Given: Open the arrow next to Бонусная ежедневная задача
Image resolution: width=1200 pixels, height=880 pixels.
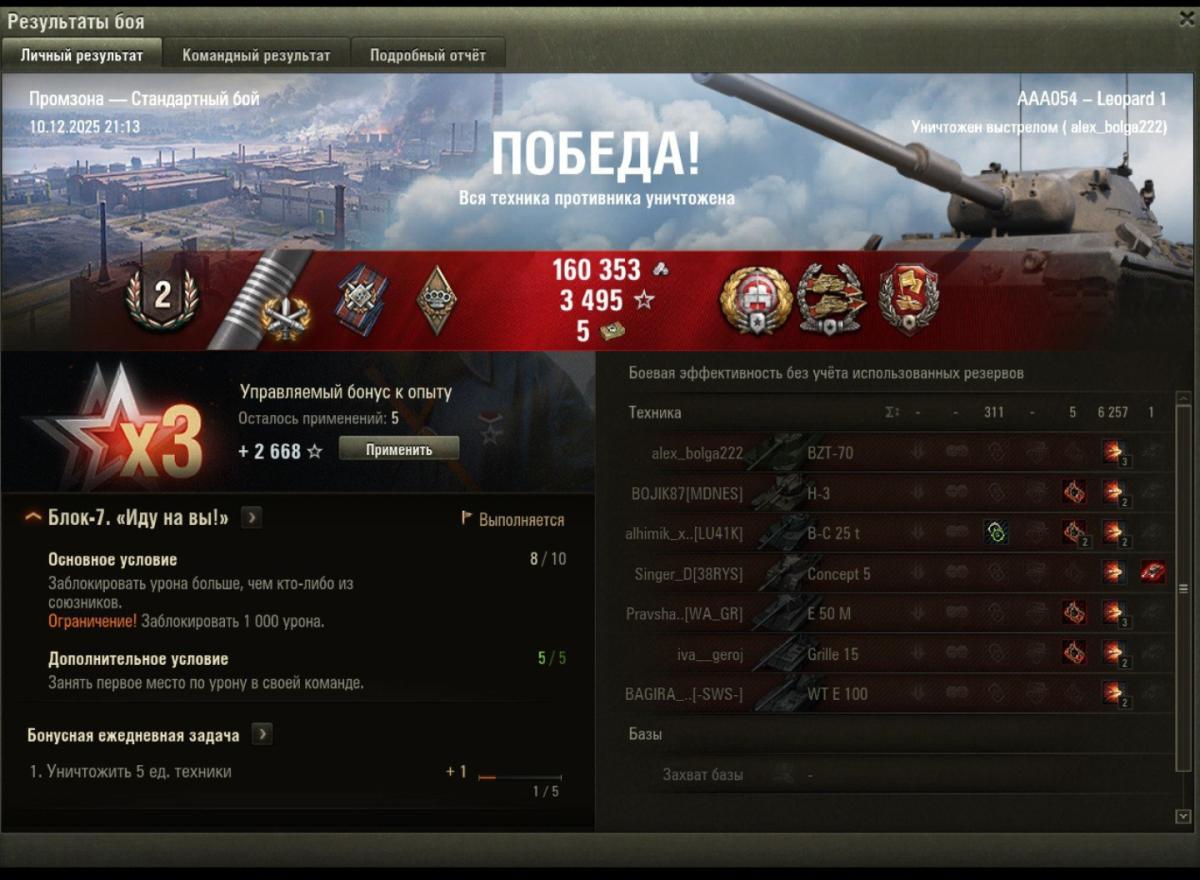Looking at the screenshot, I should pyautogui.click(x=262, y=734).
